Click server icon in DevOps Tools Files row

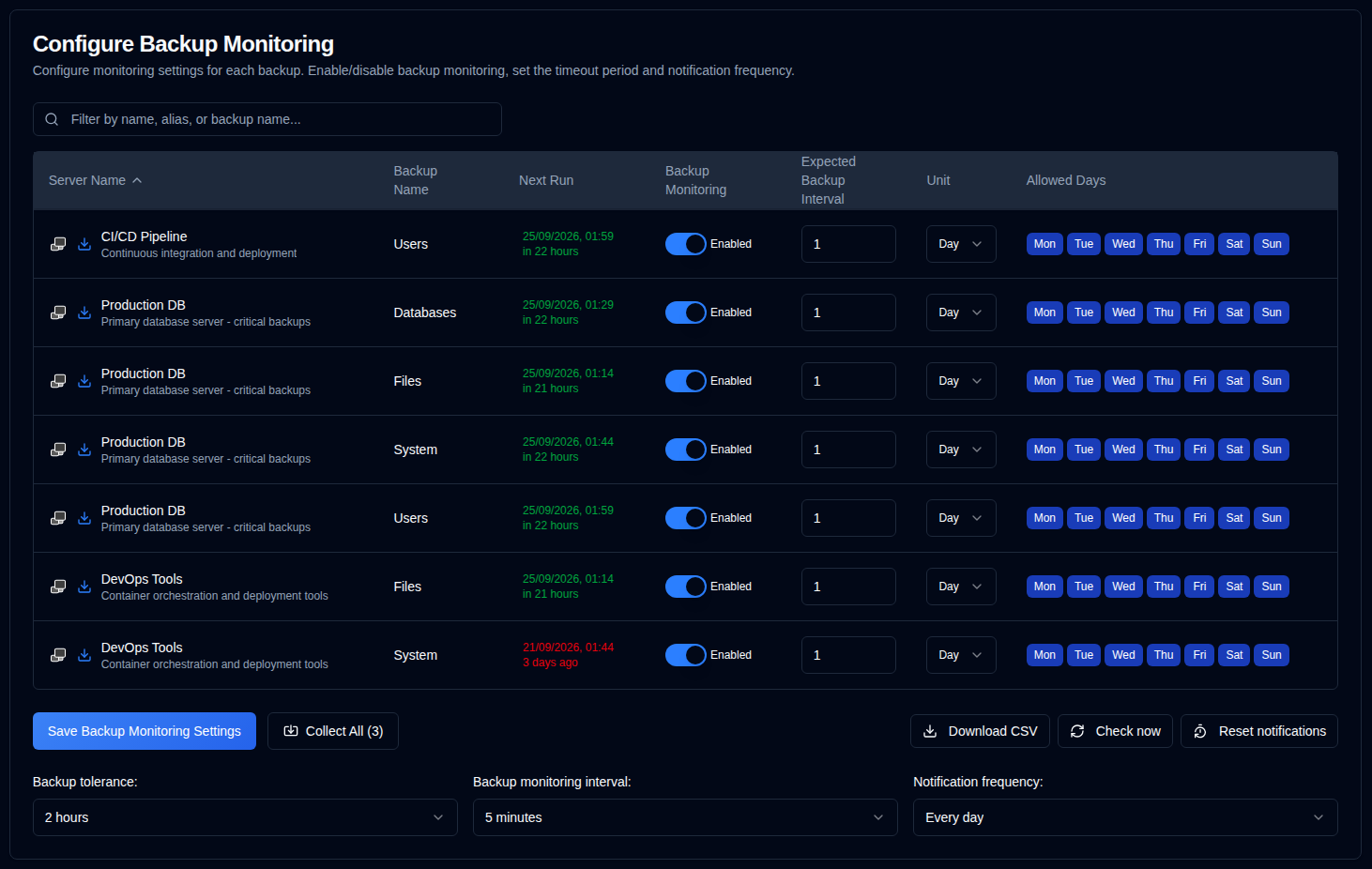58,587
